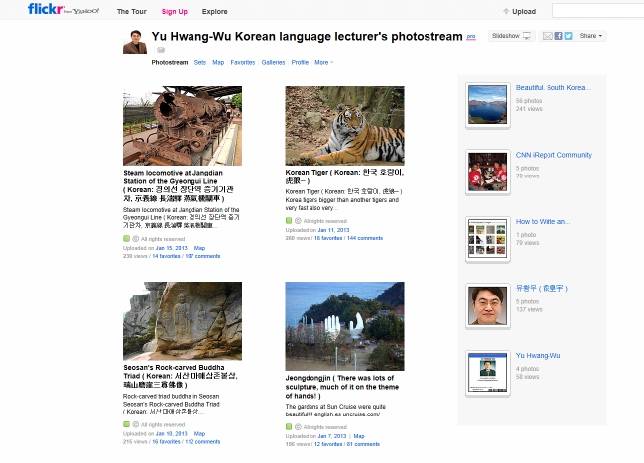Share photostream via email icon
The width and height of the screenshot is (644, 463).
click(547, 36)
